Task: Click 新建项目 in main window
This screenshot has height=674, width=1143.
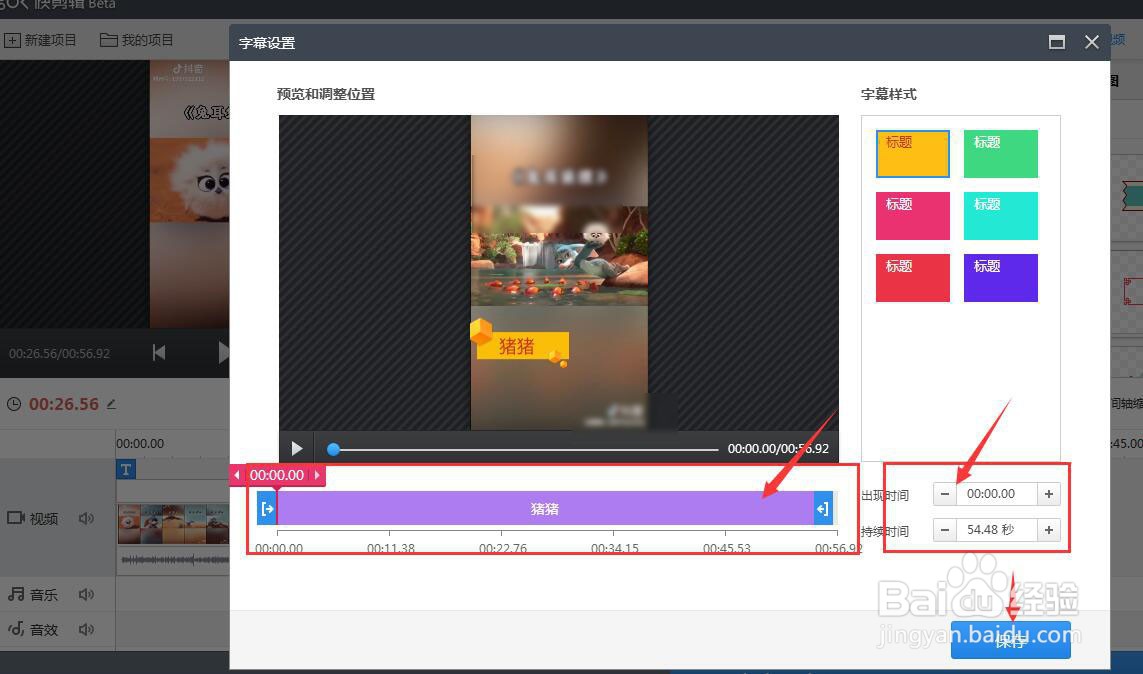Action: (x=40, y=40)
